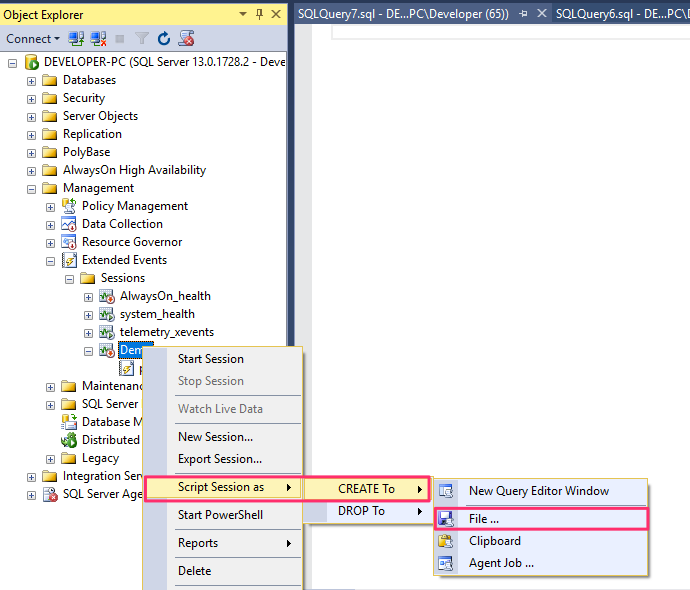Close the SQLQuery7.sql tab
Viewport: 690px width, 590px height.
click(542, 14)
